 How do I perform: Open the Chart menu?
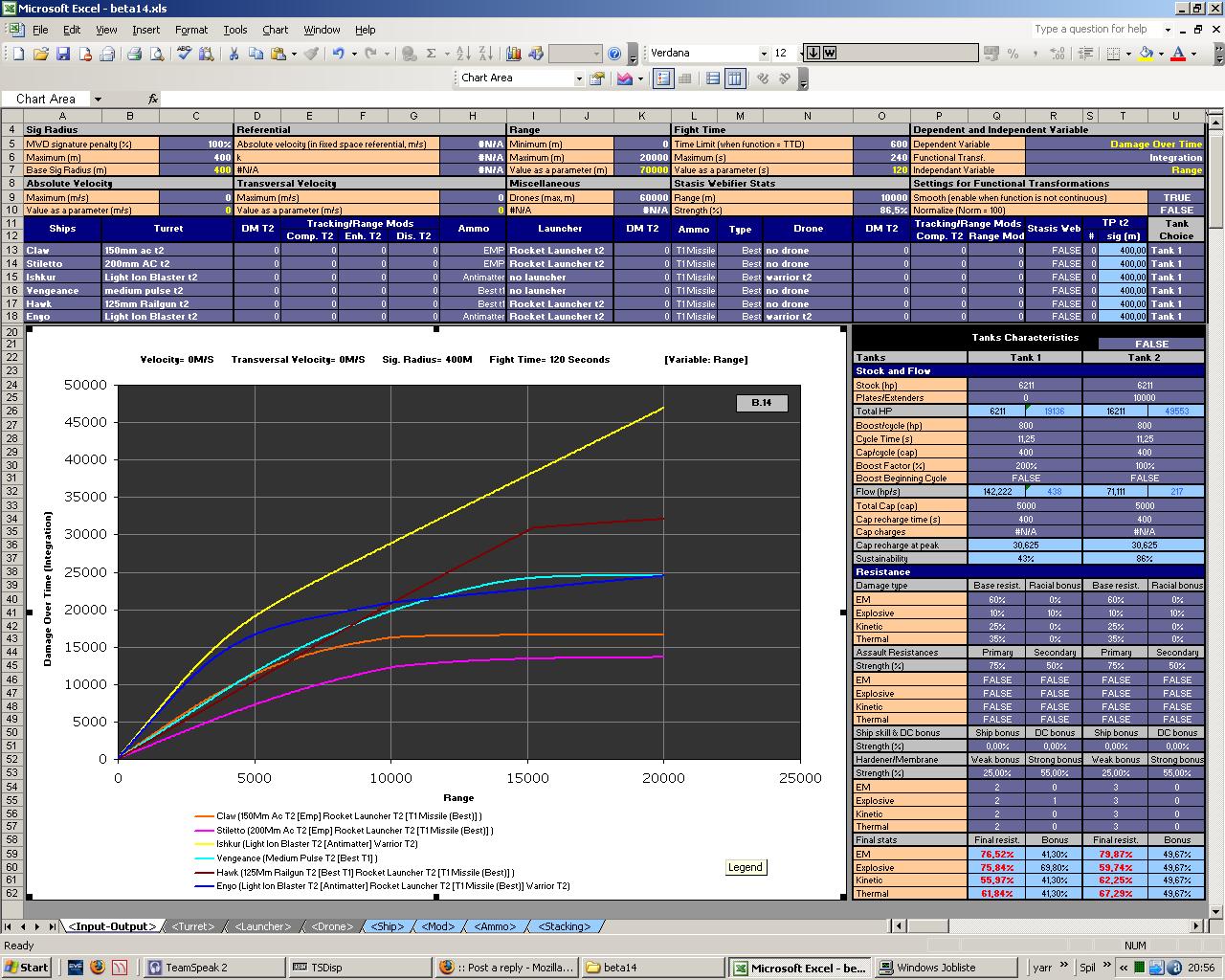click(x=275, y=30)
